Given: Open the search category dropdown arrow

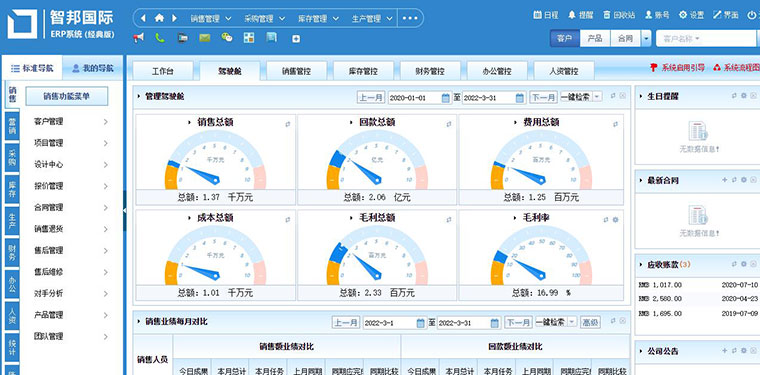Looking at the screenshot, I should (646, 38).
